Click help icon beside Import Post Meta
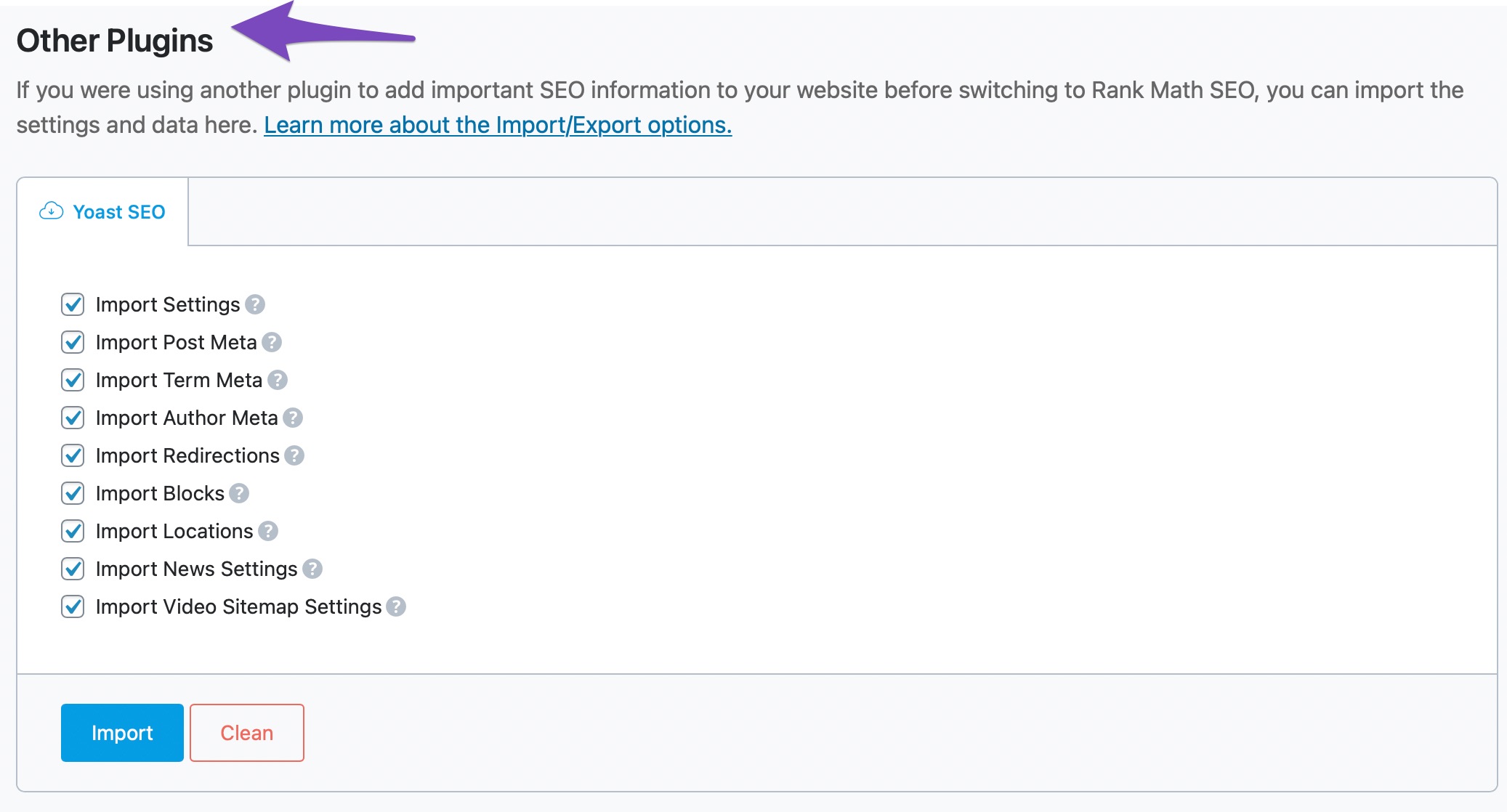1507x812 pixels. (272, 342)
